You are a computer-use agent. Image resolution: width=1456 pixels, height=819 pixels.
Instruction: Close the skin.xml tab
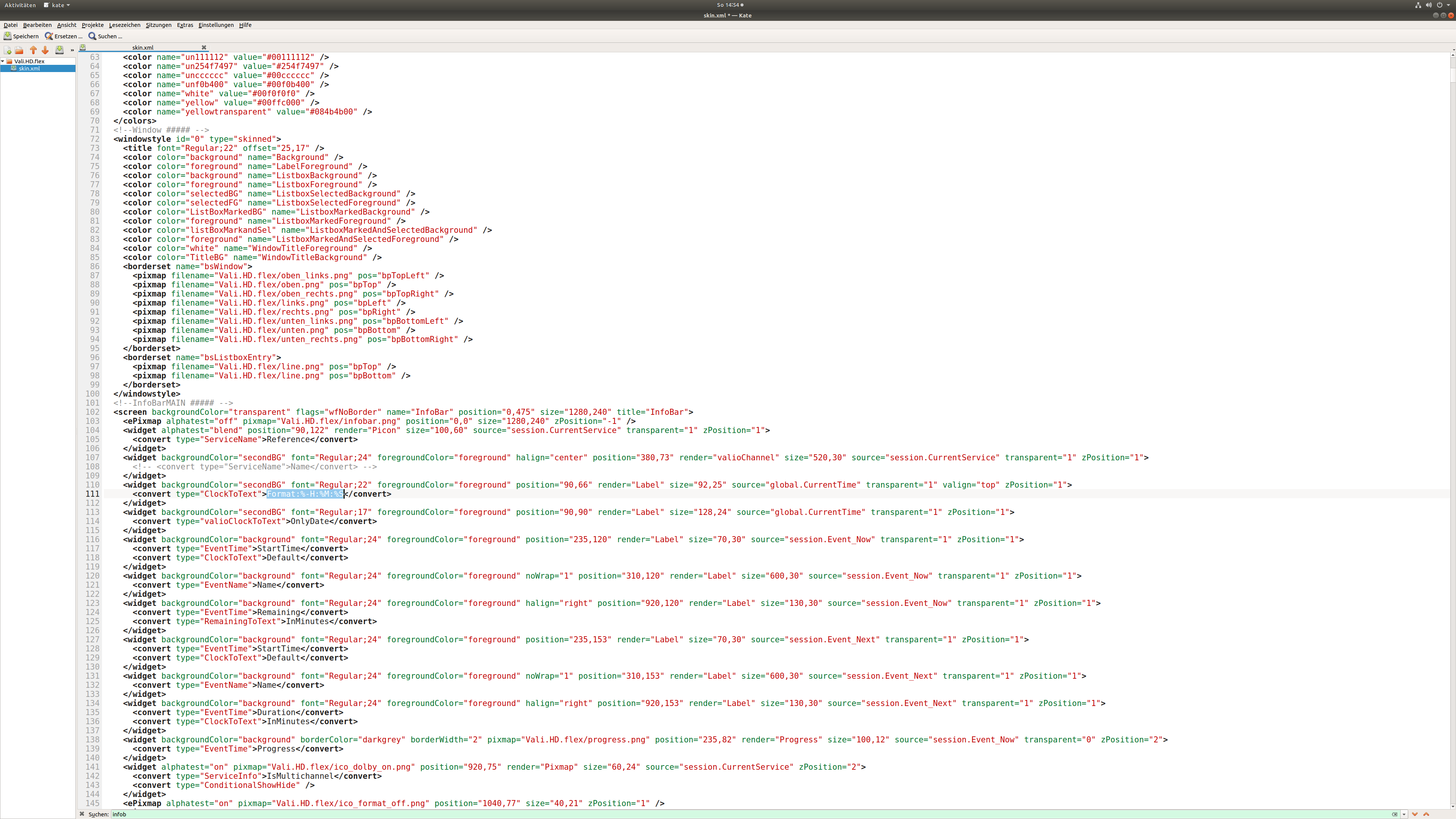(204, 47)
